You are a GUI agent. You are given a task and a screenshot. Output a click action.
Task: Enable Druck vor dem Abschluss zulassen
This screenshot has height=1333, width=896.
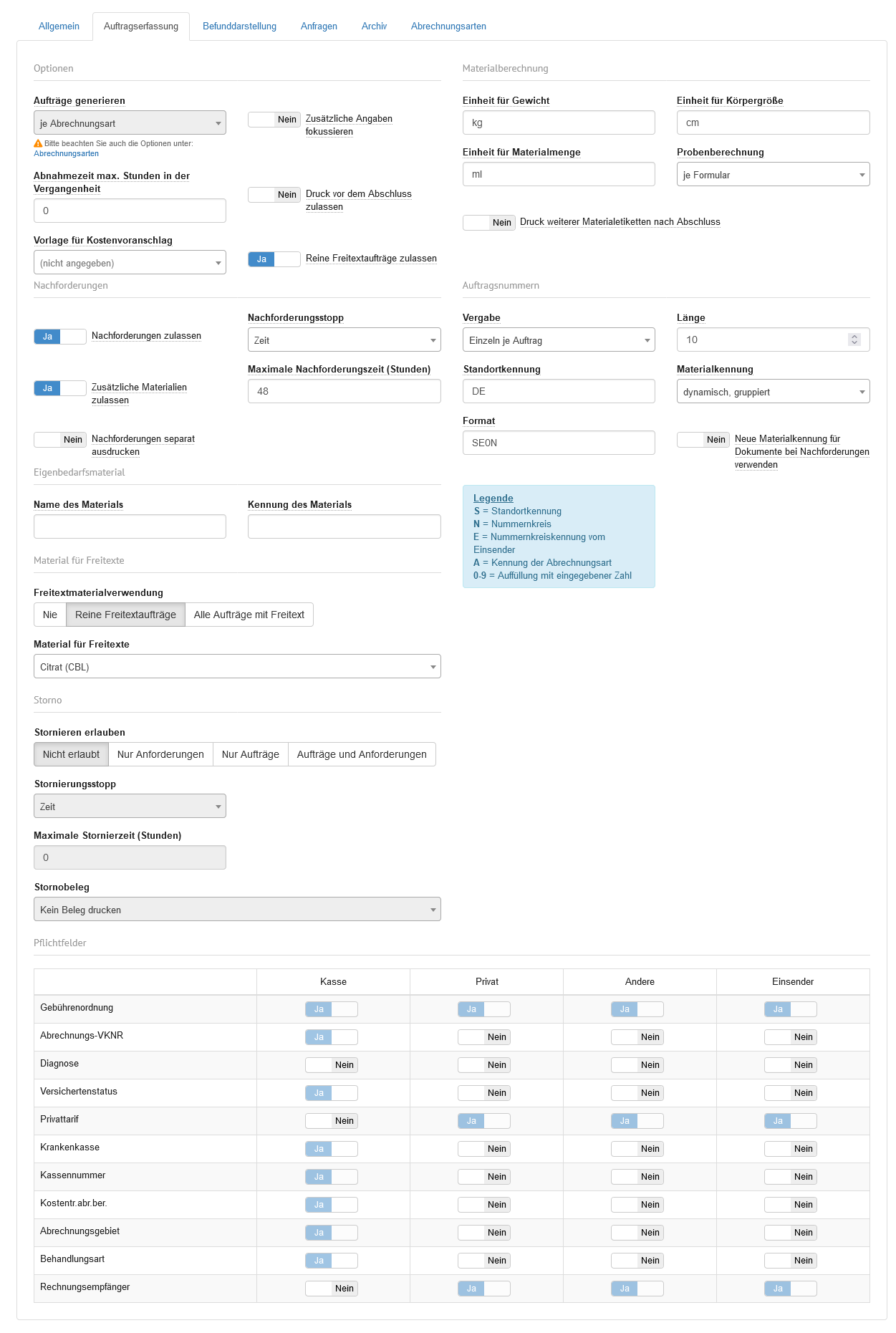(274, 195)
